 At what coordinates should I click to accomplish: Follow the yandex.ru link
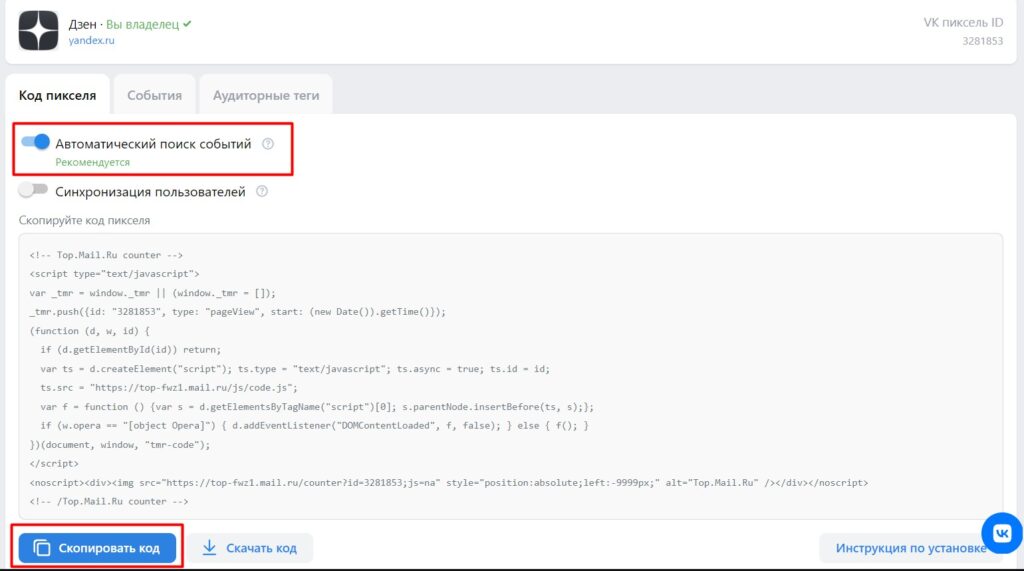point(91,41)
